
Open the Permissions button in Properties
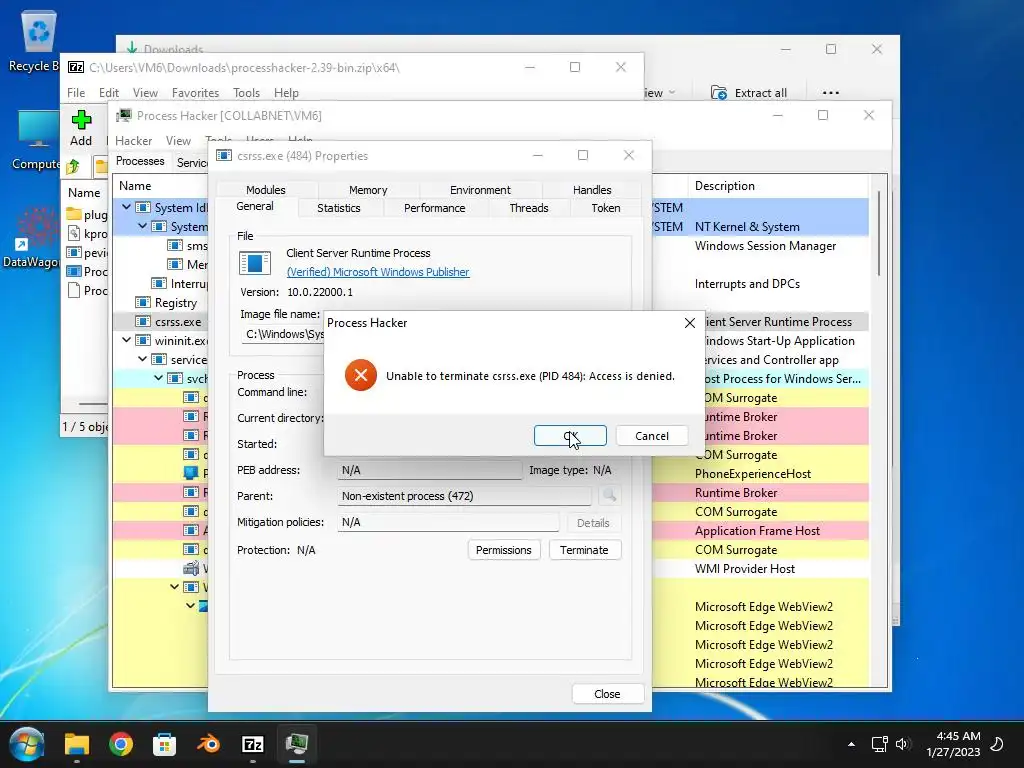click(x=504, y=550)
